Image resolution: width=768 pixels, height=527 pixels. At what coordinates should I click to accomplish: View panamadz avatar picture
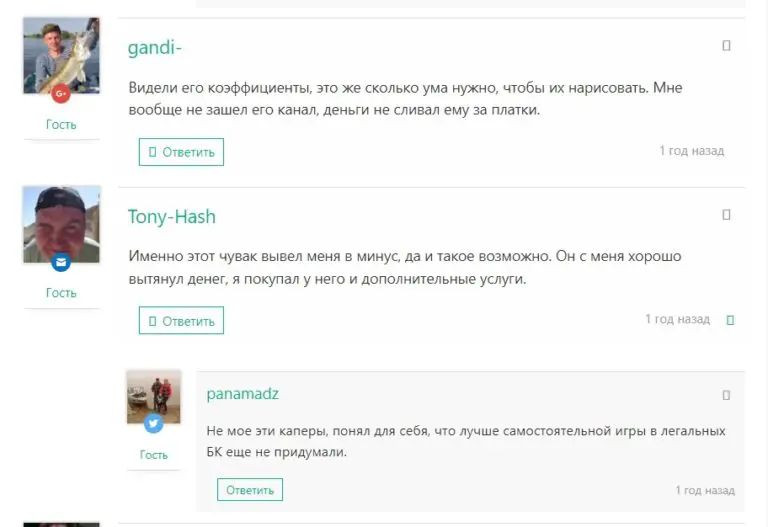tap(153, 396)
